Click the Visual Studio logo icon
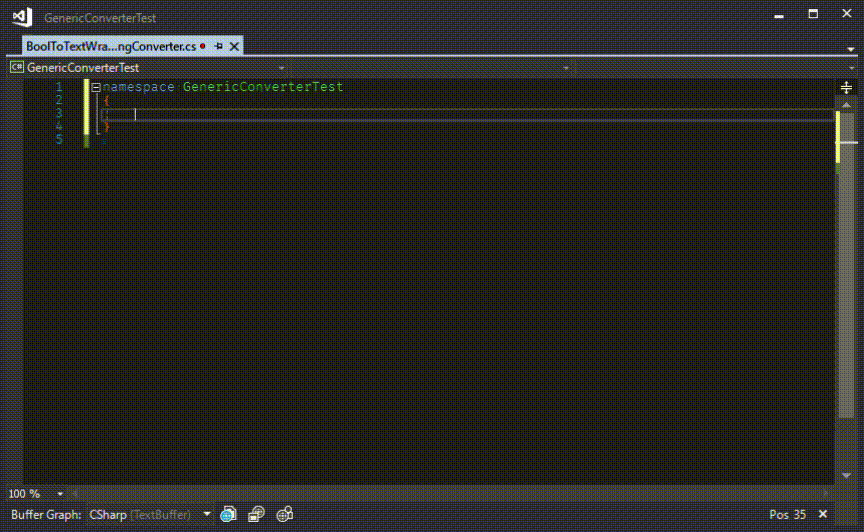Viewport: 864px width, 532px height. [x=22, y=17]
